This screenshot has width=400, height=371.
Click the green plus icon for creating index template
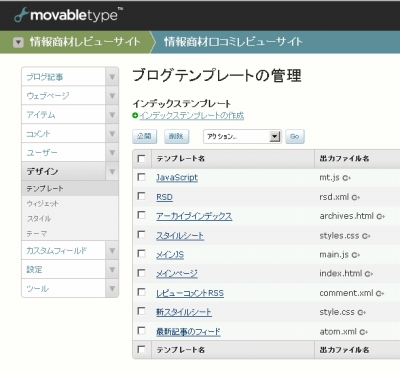click(135, 116)
